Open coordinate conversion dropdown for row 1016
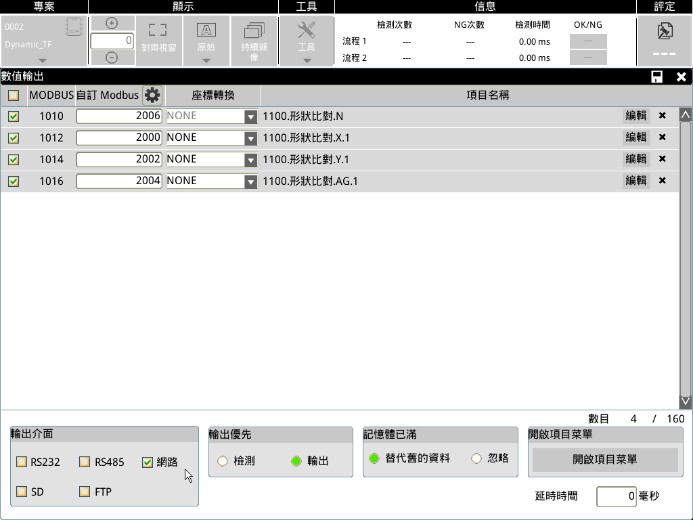The width and height of the screenshot is (693, 520). pyautogui.click(x=251, y=182)
